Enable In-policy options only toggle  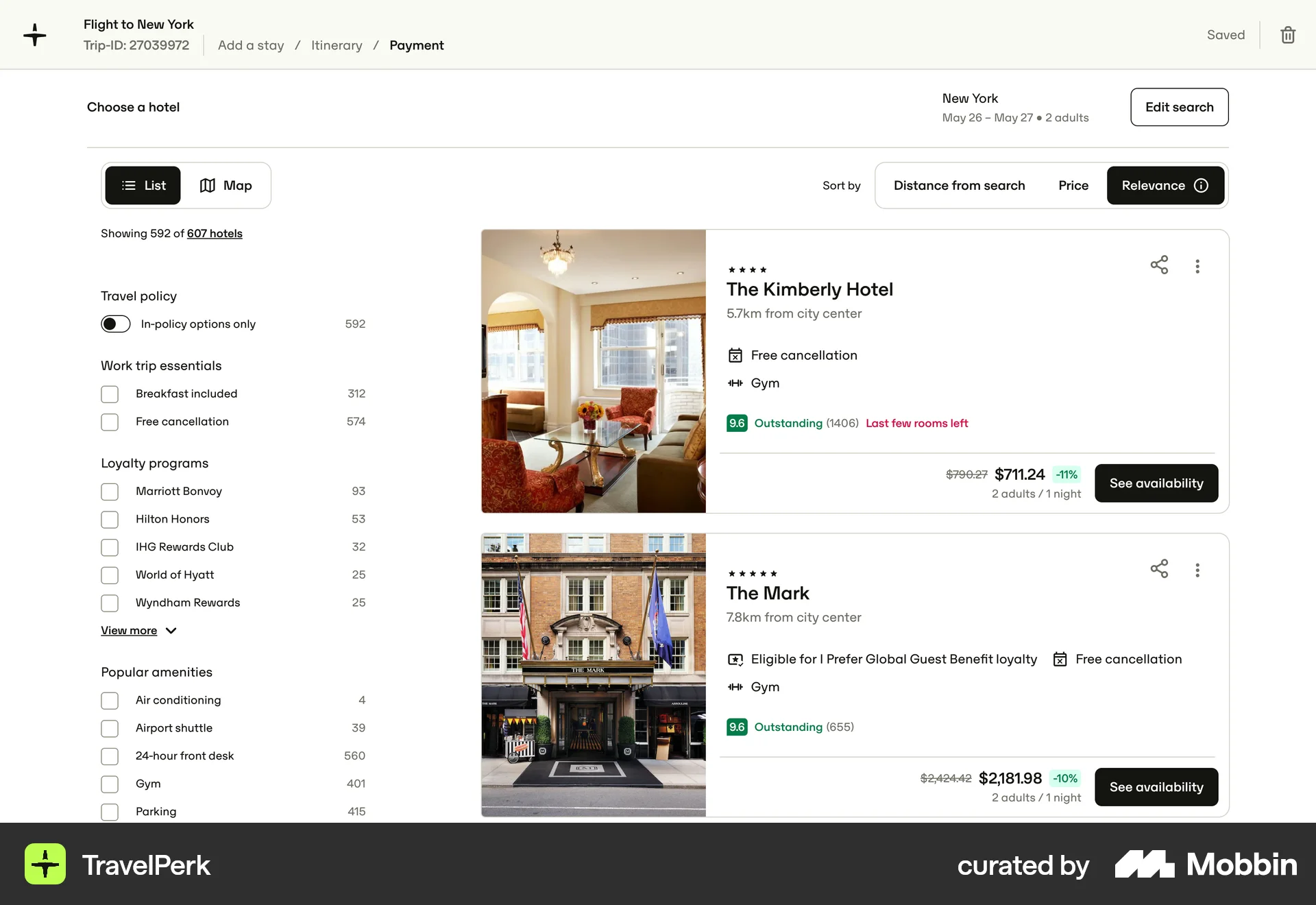[115, 324]
